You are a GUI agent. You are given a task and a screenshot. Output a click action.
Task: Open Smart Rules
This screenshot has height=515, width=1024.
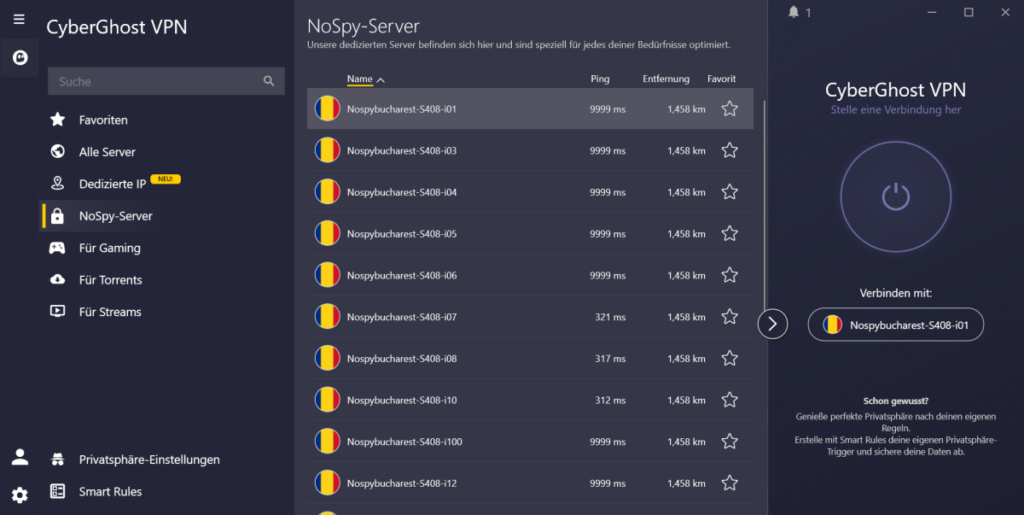coord(110,492)
